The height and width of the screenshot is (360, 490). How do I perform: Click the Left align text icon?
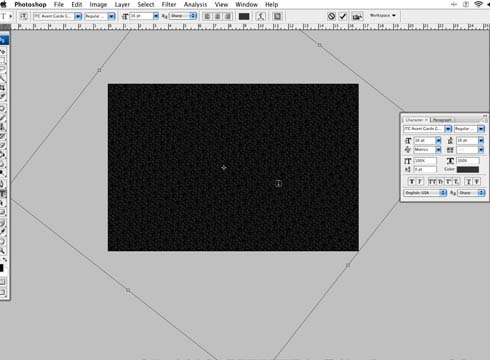(207, 16)
